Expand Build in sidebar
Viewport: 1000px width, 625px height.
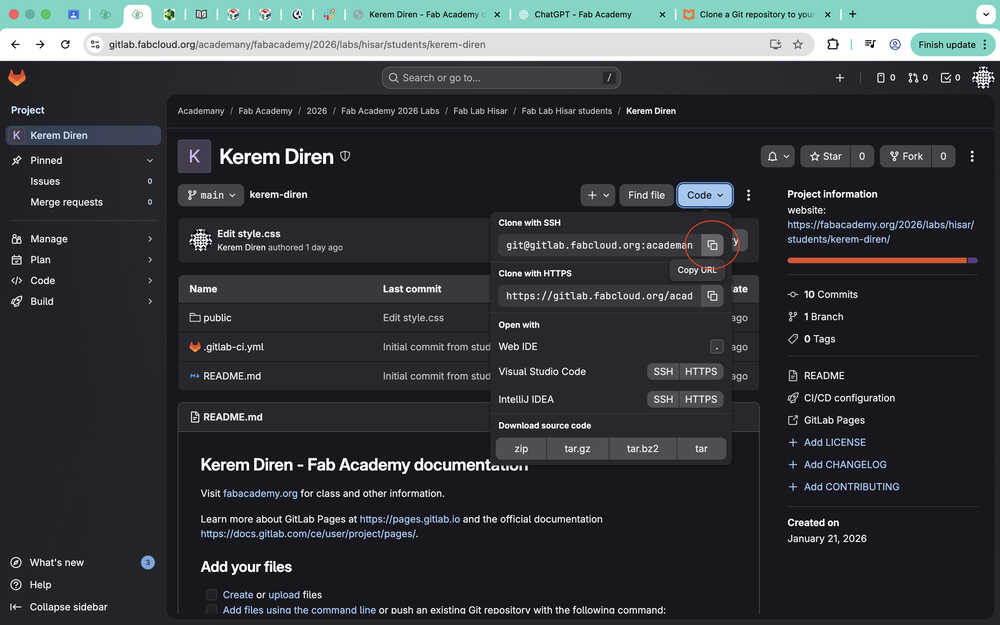(83, 302)
